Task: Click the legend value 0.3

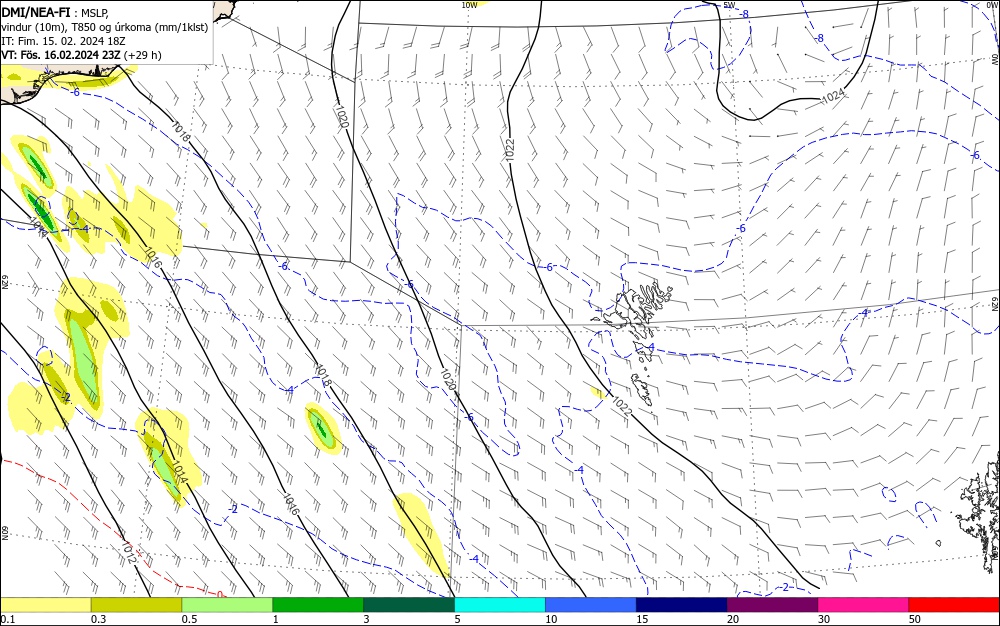Action: [x=99, y=619]
